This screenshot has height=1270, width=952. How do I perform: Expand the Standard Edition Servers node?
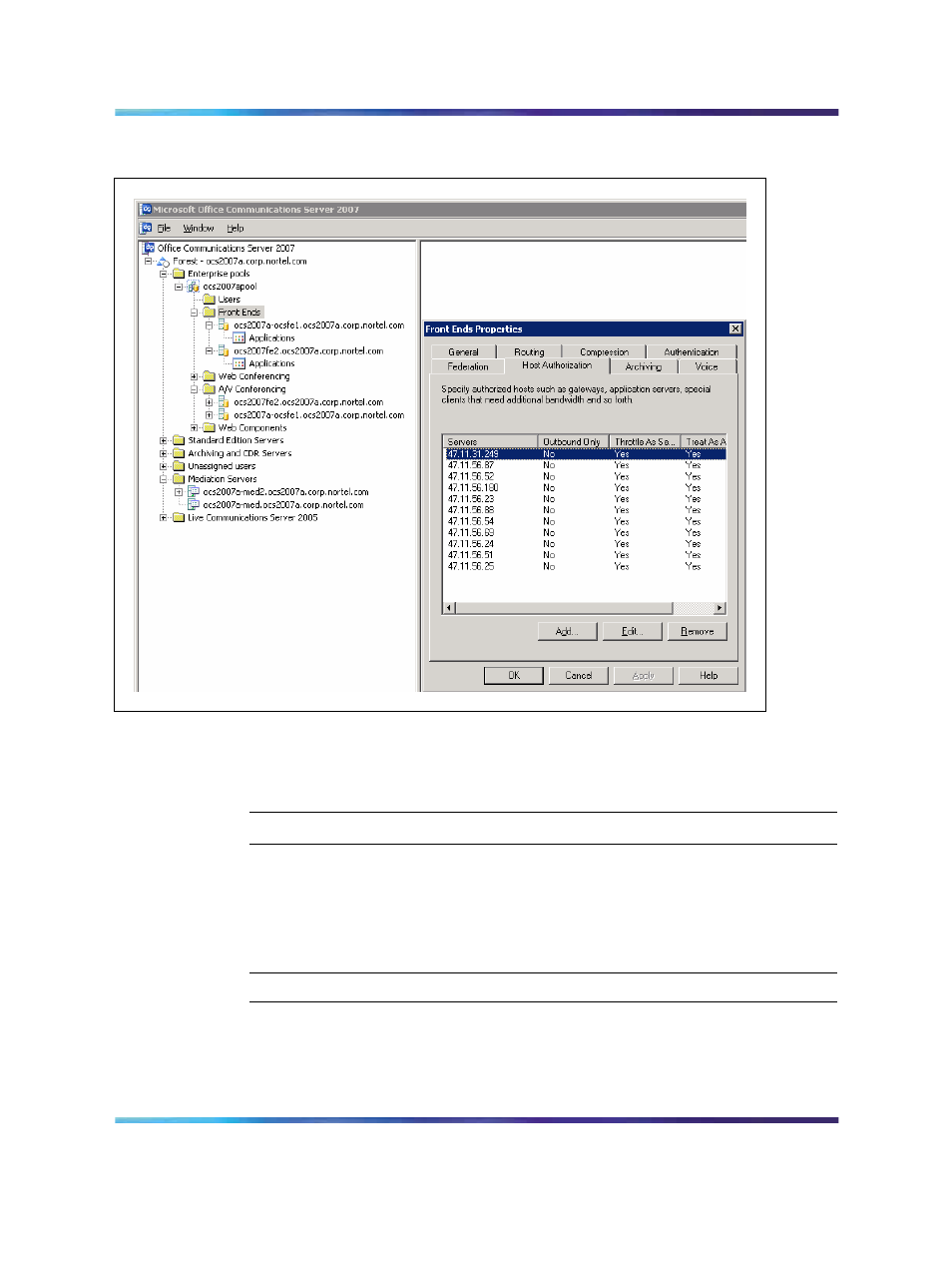pyautogui.click(x=164, y=440)
